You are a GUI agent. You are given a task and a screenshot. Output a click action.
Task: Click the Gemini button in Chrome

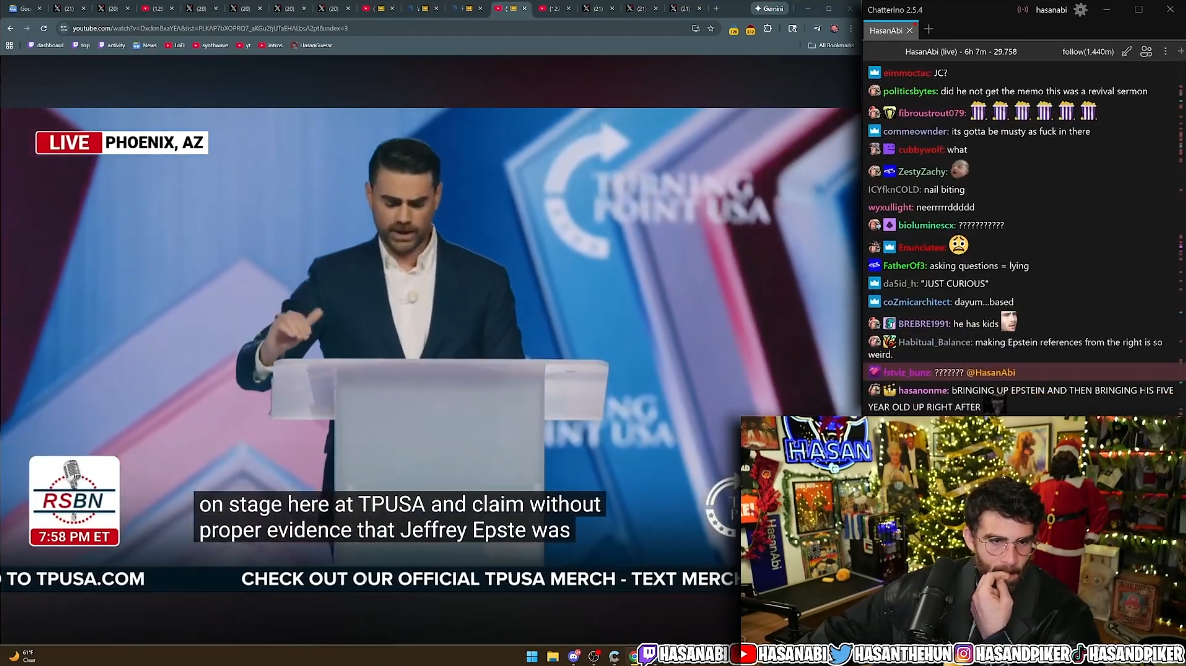(x=768, y=8)
